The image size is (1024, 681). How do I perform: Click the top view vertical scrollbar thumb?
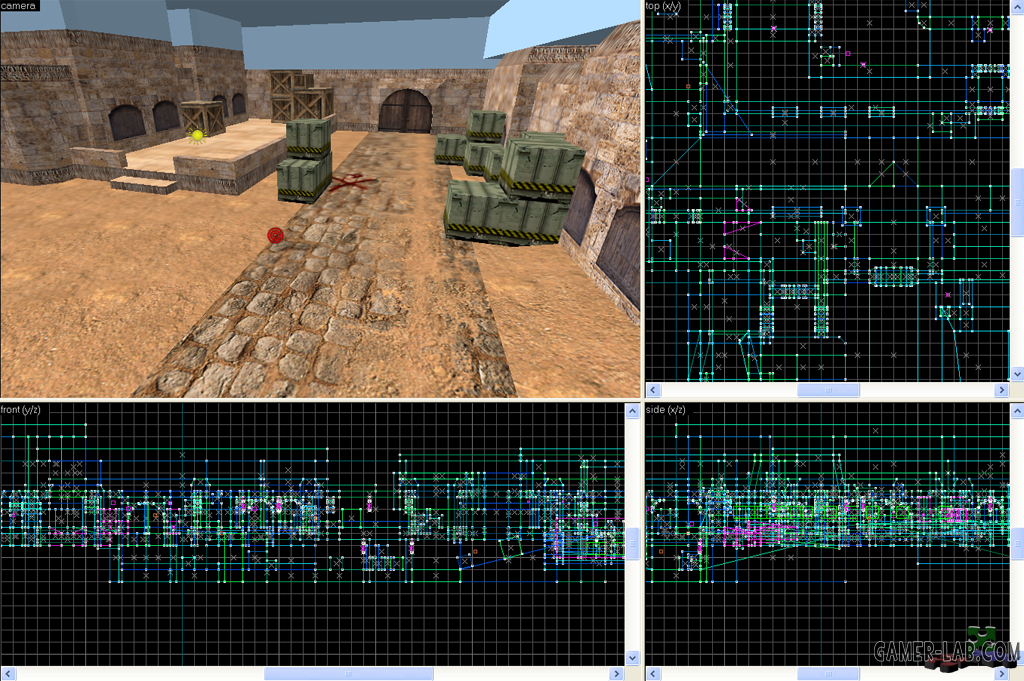[x=1017, y=202]
